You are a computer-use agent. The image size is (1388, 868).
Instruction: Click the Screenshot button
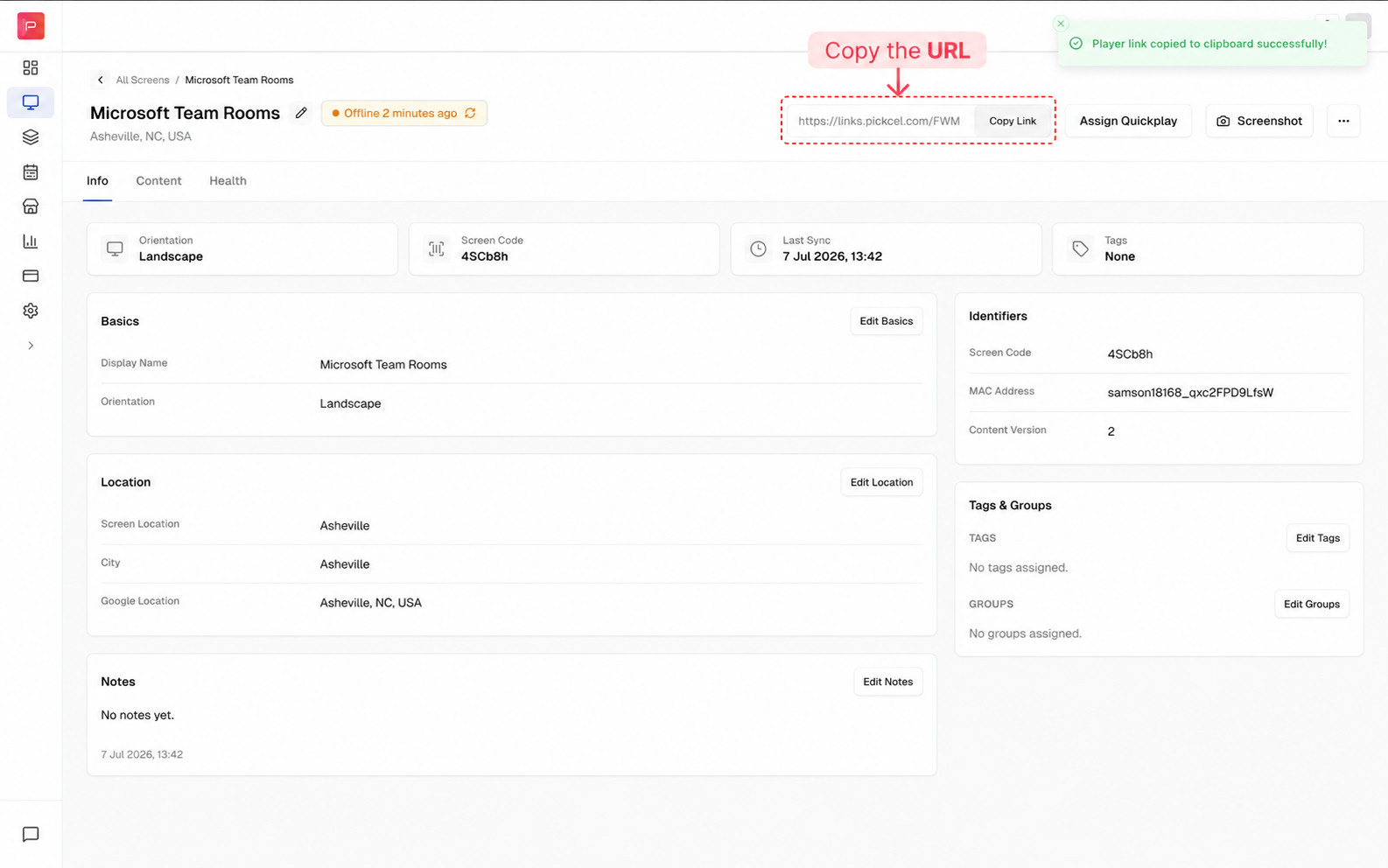tap(1259, 121)
